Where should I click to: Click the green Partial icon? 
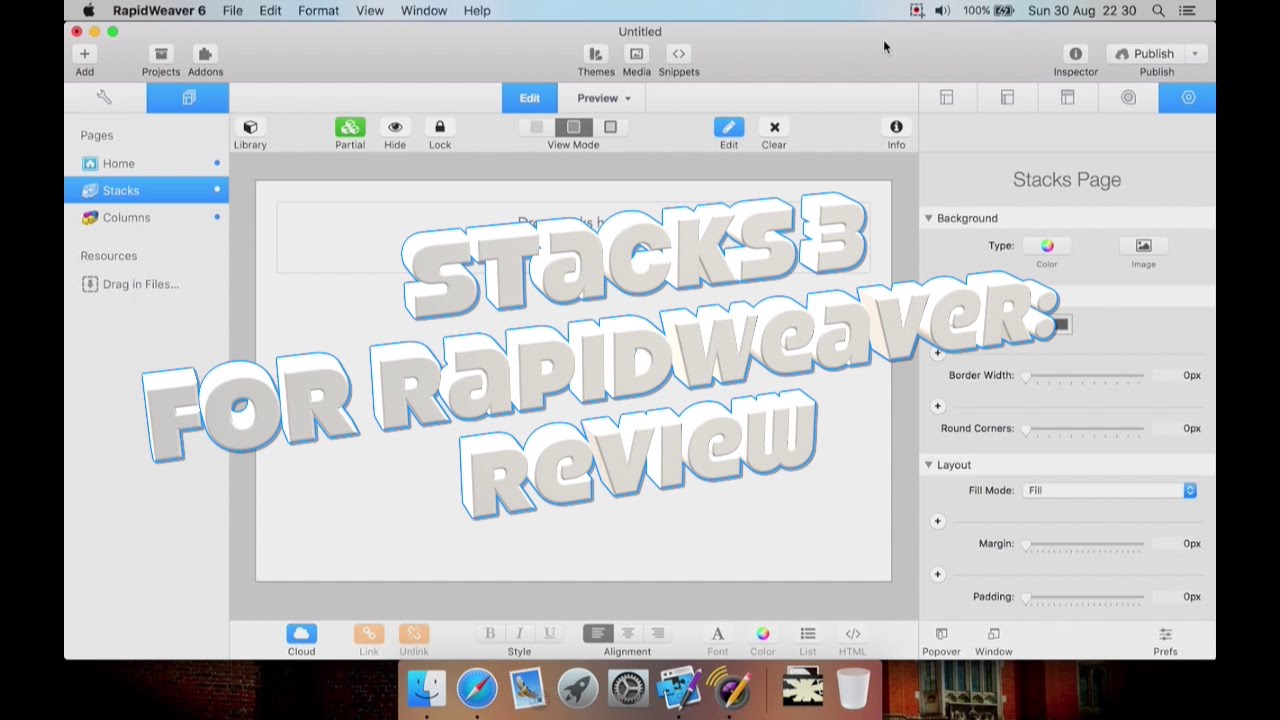[350, 127]
